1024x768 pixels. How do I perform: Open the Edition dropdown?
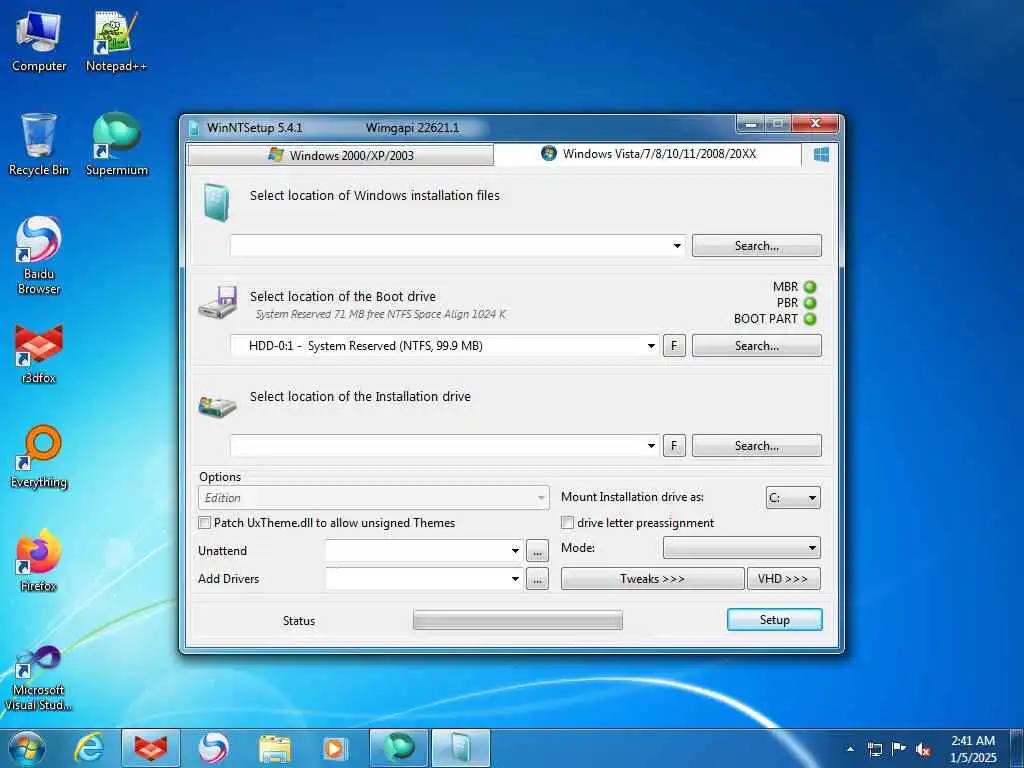[x=374, y=498]
